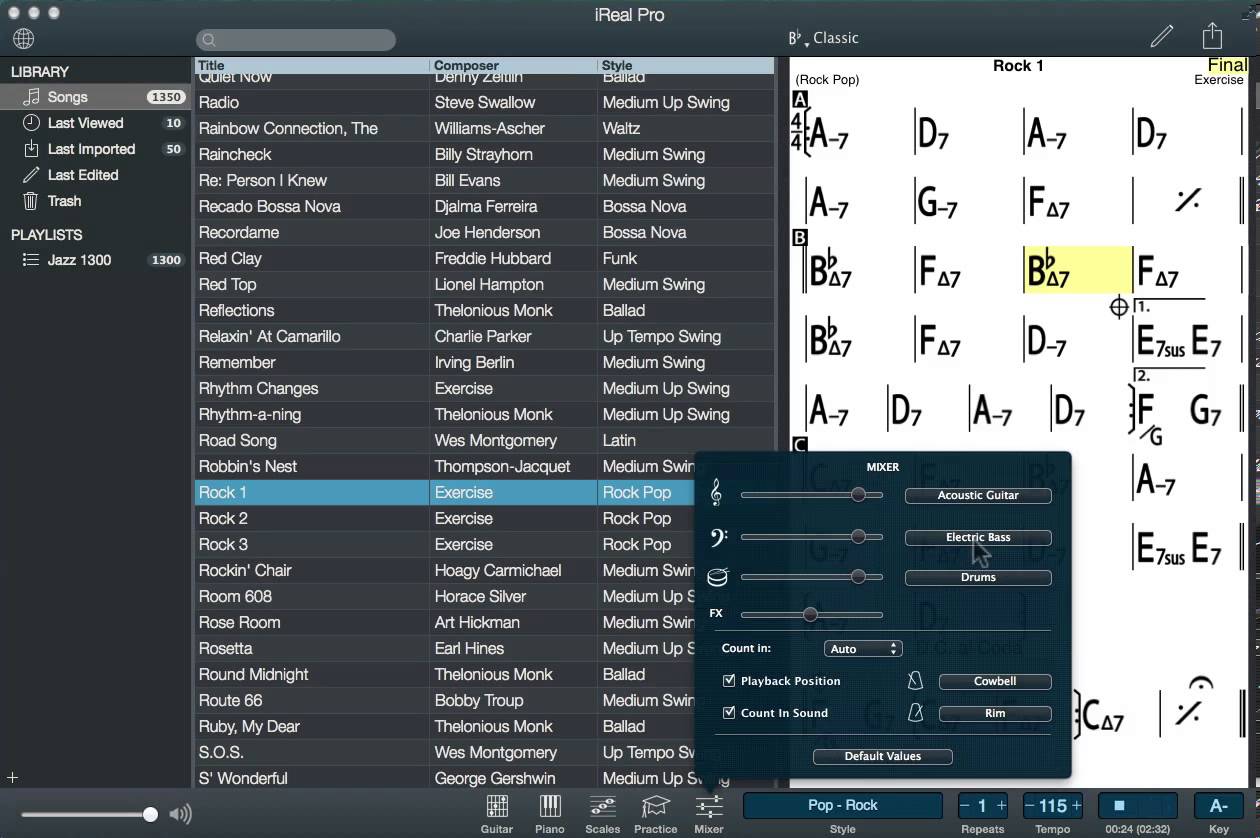Click the song search field

[x=296, y=40]
